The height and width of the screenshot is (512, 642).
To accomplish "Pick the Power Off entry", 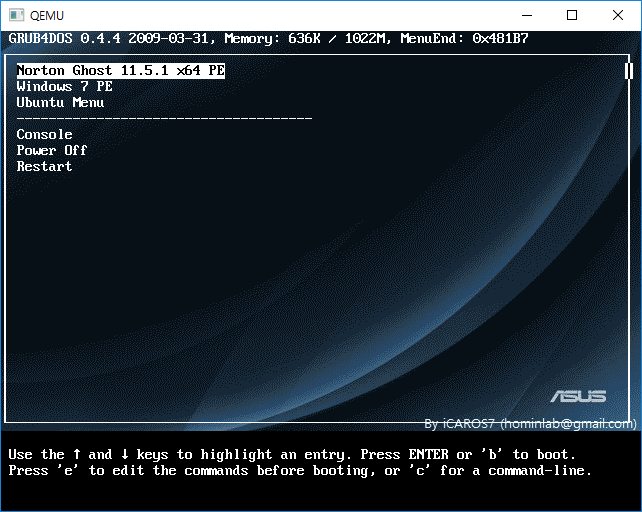I will [x=52, y=150].
